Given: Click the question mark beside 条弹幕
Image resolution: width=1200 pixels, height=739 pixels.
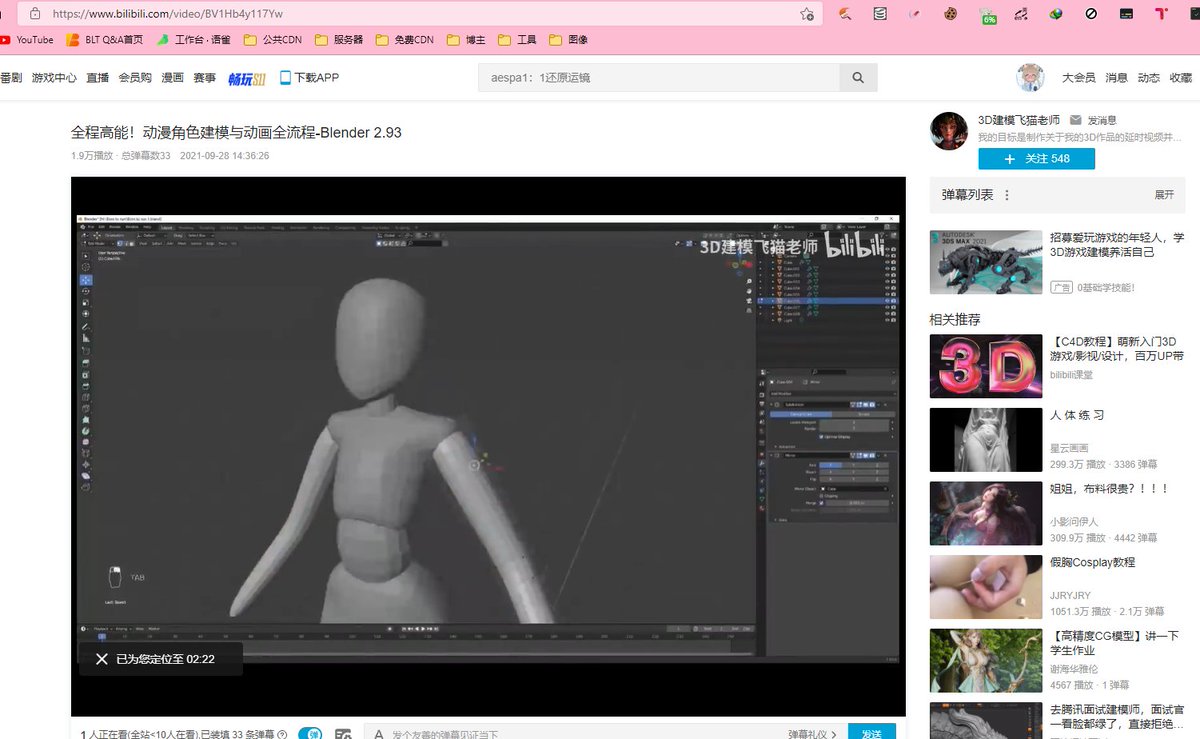Looking at the screenshot, I should tap(282, 735).
